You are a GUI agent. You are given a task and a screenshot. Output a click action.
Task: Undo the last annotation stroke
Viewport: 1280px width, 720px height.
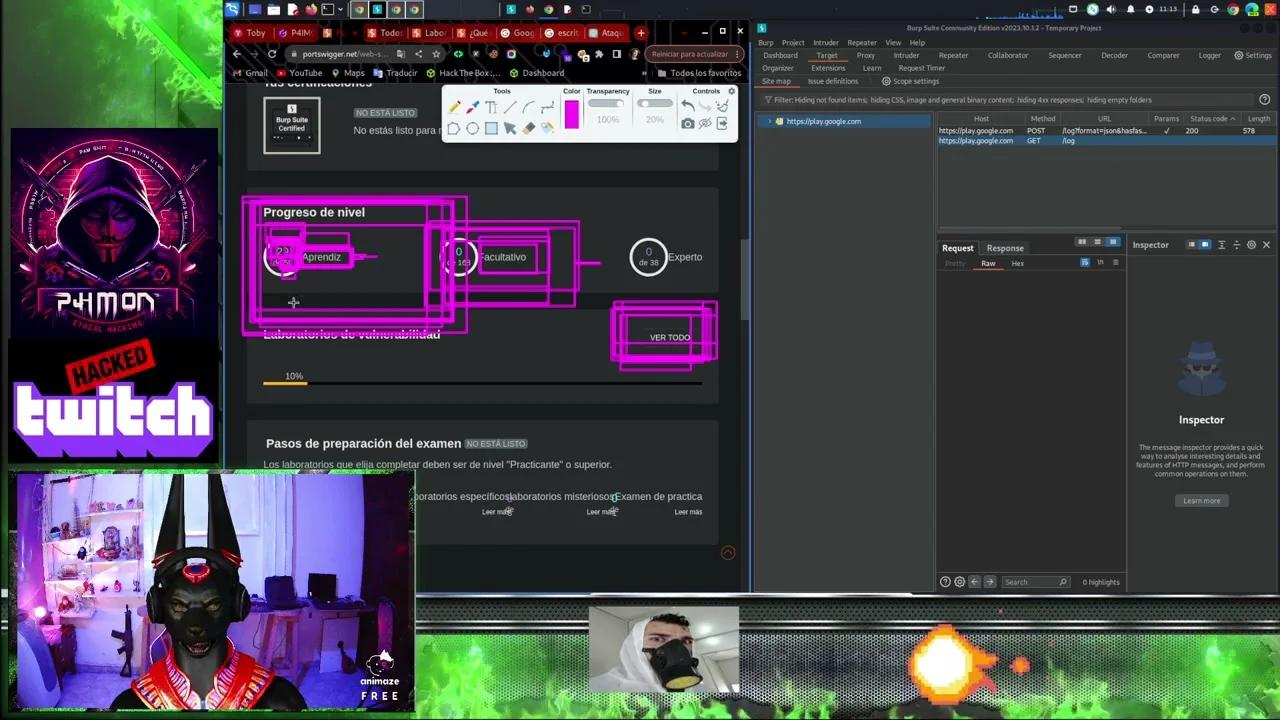(687, 105)
